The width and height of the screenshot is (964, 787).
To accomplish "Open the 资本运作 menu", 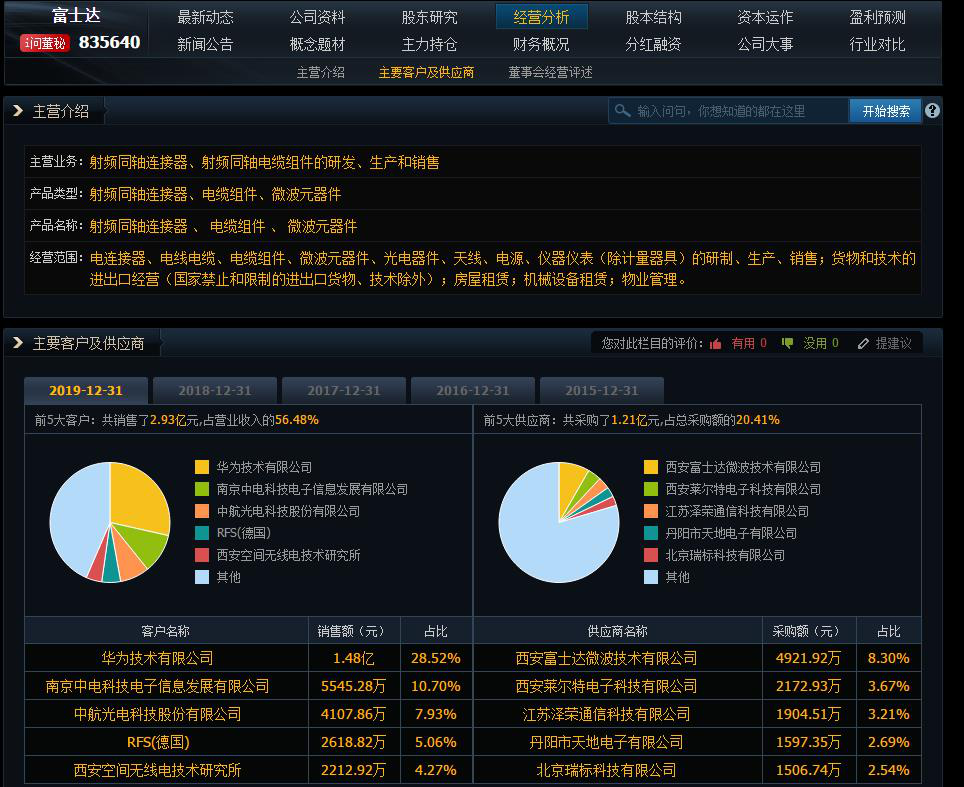I will click(765, 17).
